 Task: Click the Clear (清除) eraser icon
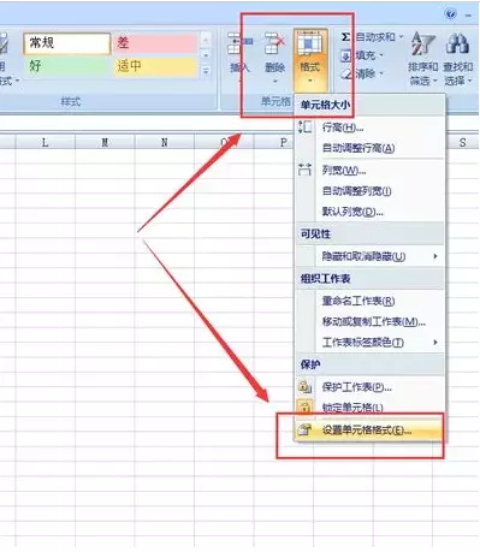pos(346,74)
